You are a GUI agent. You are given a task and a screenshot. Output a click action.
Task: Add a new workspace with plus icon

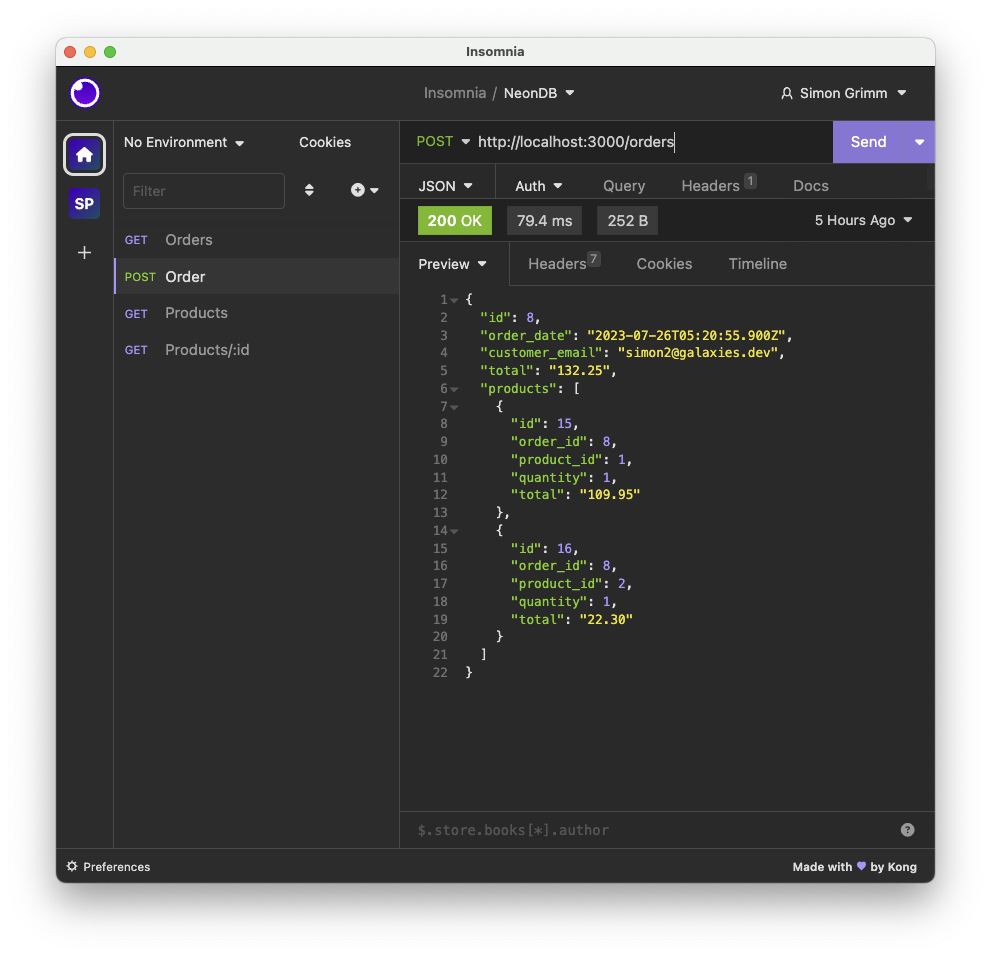pyautogui.click(x=84, y=253)
